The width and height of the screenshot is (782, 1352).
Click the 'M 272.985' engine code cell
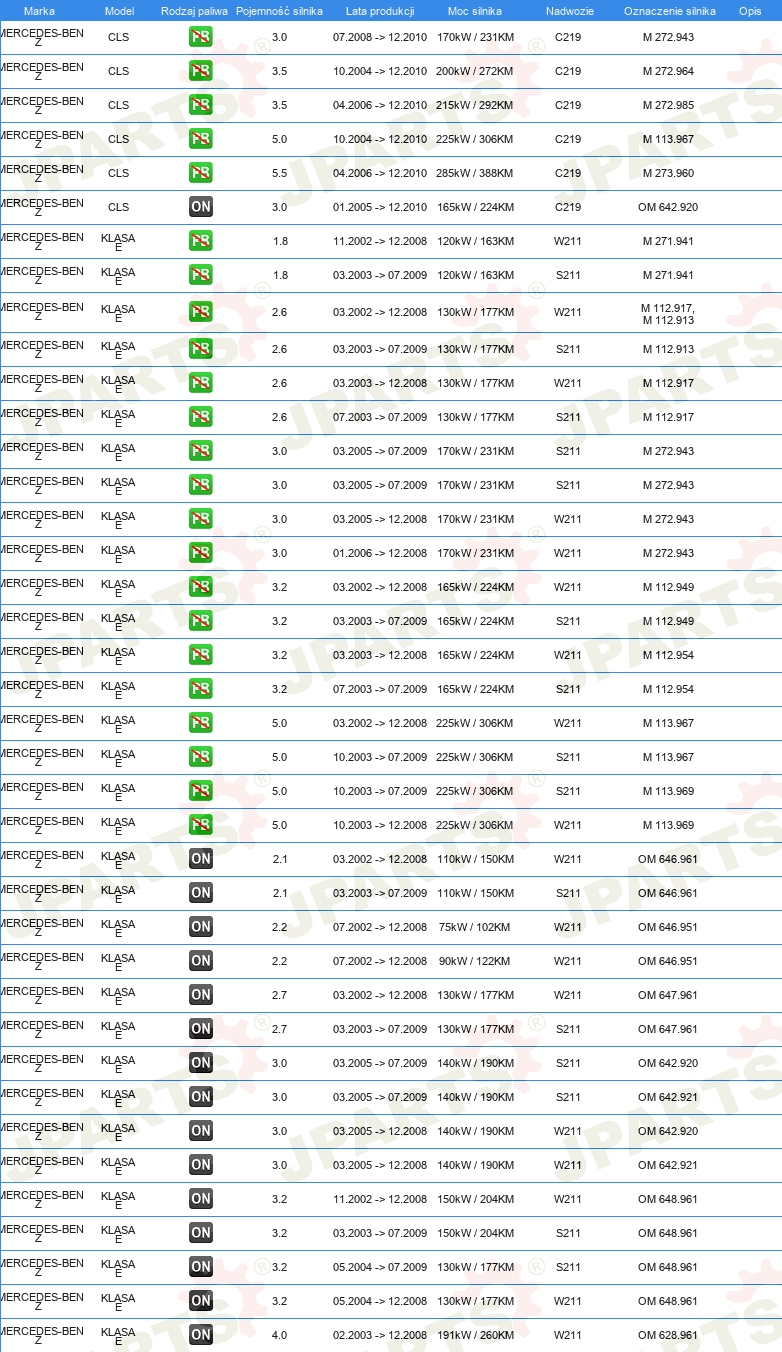click(668, 105)
